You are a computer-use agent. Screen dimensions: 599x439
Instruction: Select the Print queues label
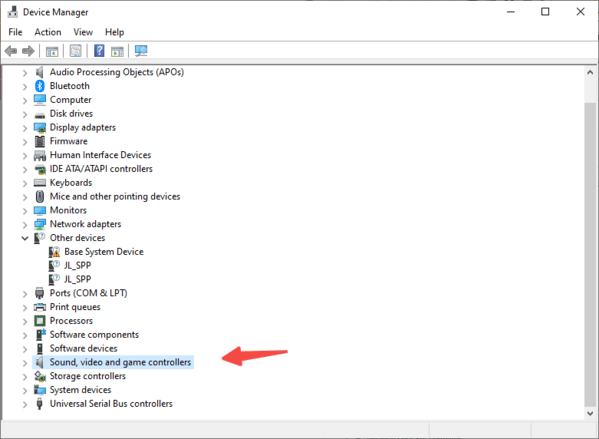(75, 307)
